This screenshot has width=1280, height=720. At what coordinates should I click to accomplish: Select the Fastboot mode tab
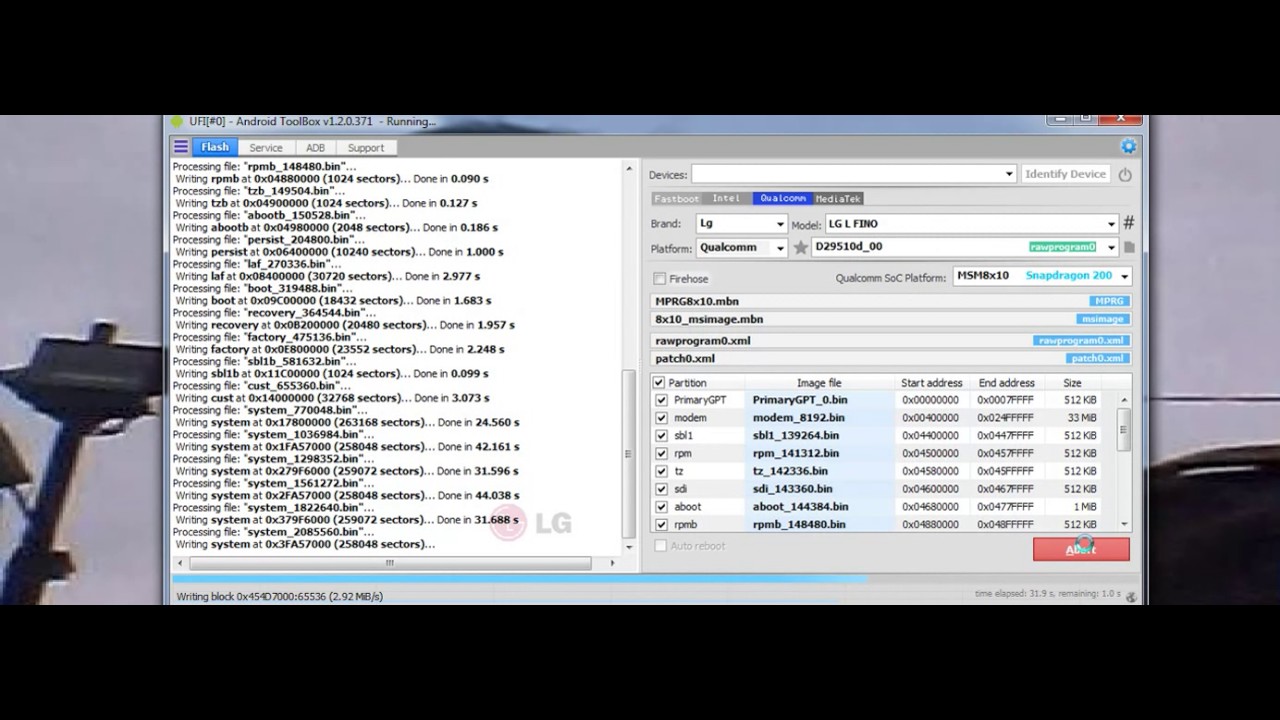tap(676, 199)
